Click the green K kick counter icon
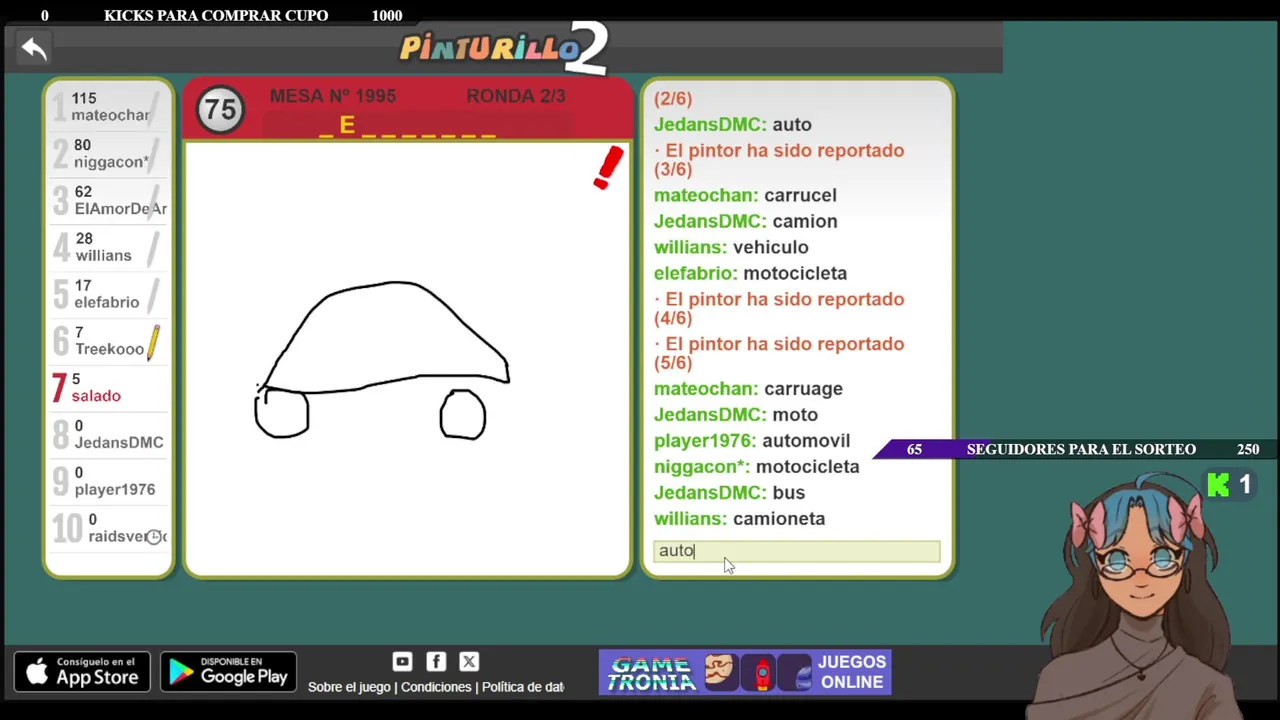 pos(1218,486)
